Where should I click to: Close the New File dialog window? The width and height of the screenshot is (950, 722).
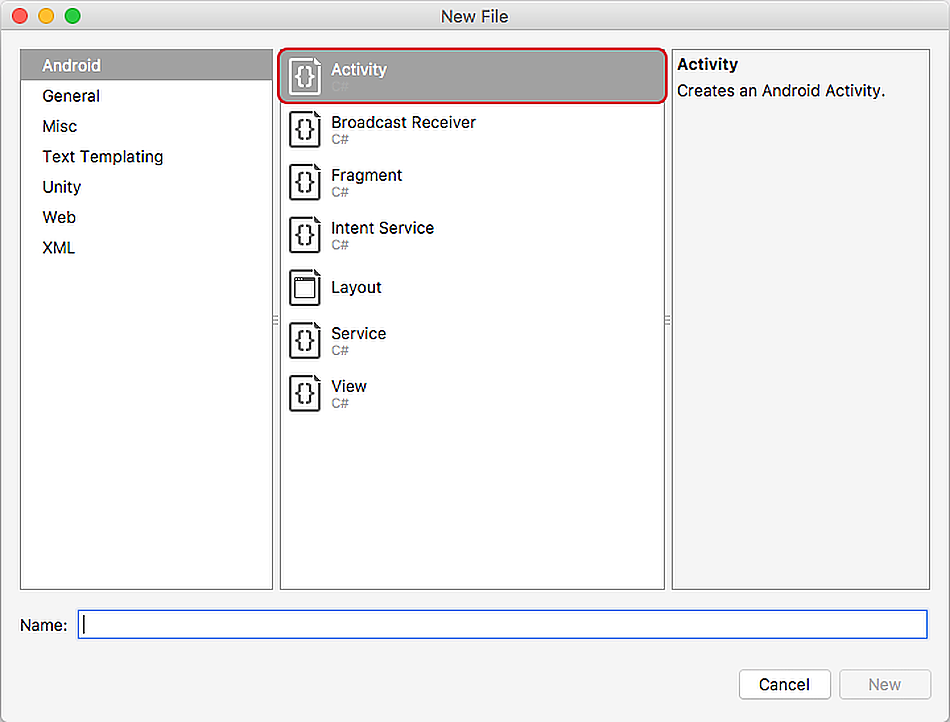point(20,17)
